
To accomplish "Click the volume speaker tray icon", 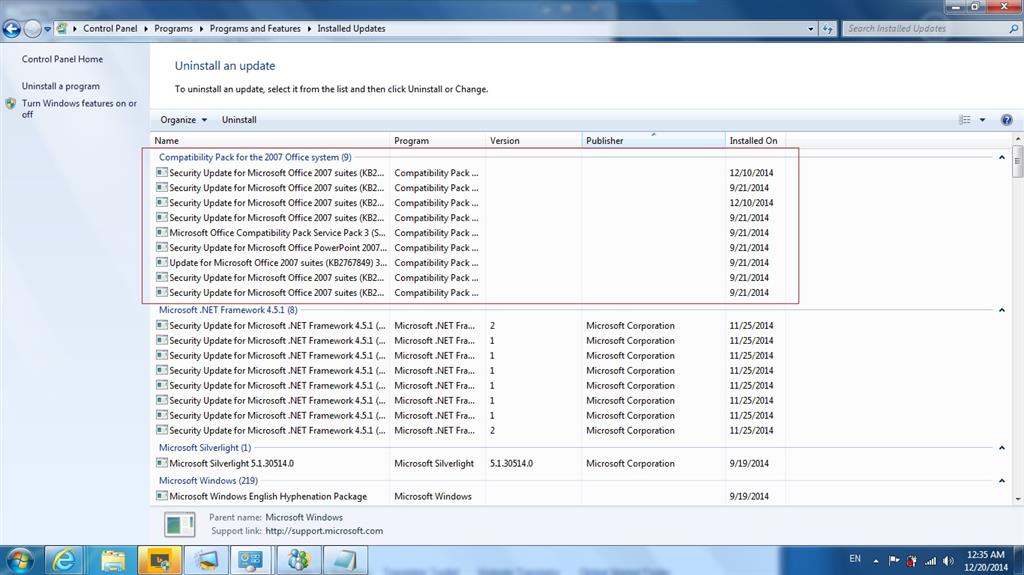I will 948,561.
